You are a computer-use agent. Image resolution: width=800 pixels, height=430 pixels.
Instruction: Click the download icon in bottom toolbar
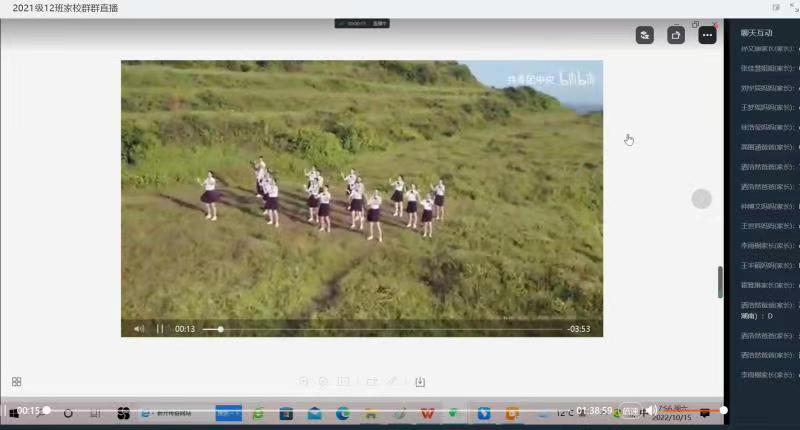pos(420,382)
